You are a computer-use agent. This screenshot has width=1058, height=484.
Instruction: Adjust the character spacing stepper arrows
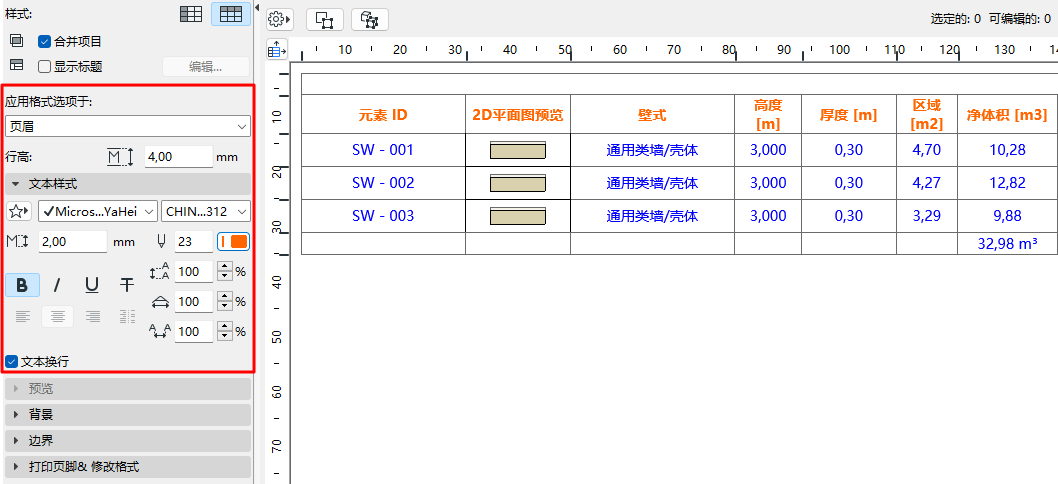pos(225,331)
